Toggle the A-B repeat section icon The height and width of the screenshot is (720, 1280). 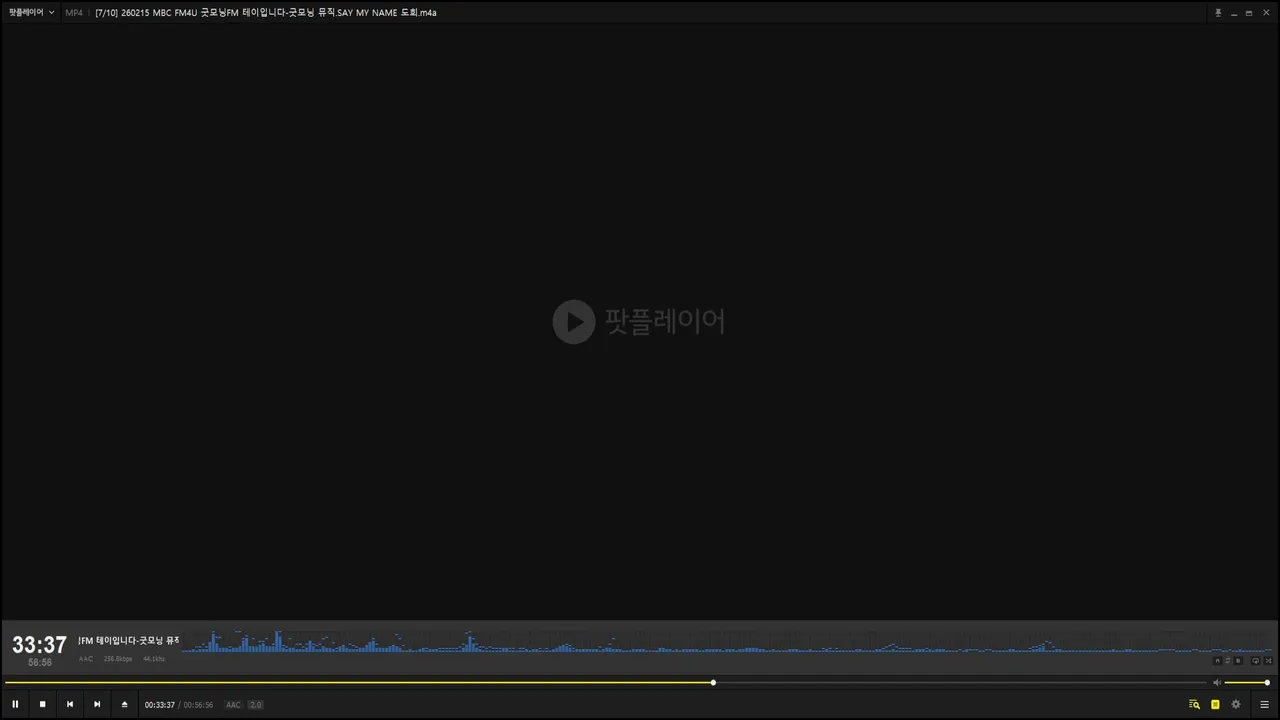1217,661
